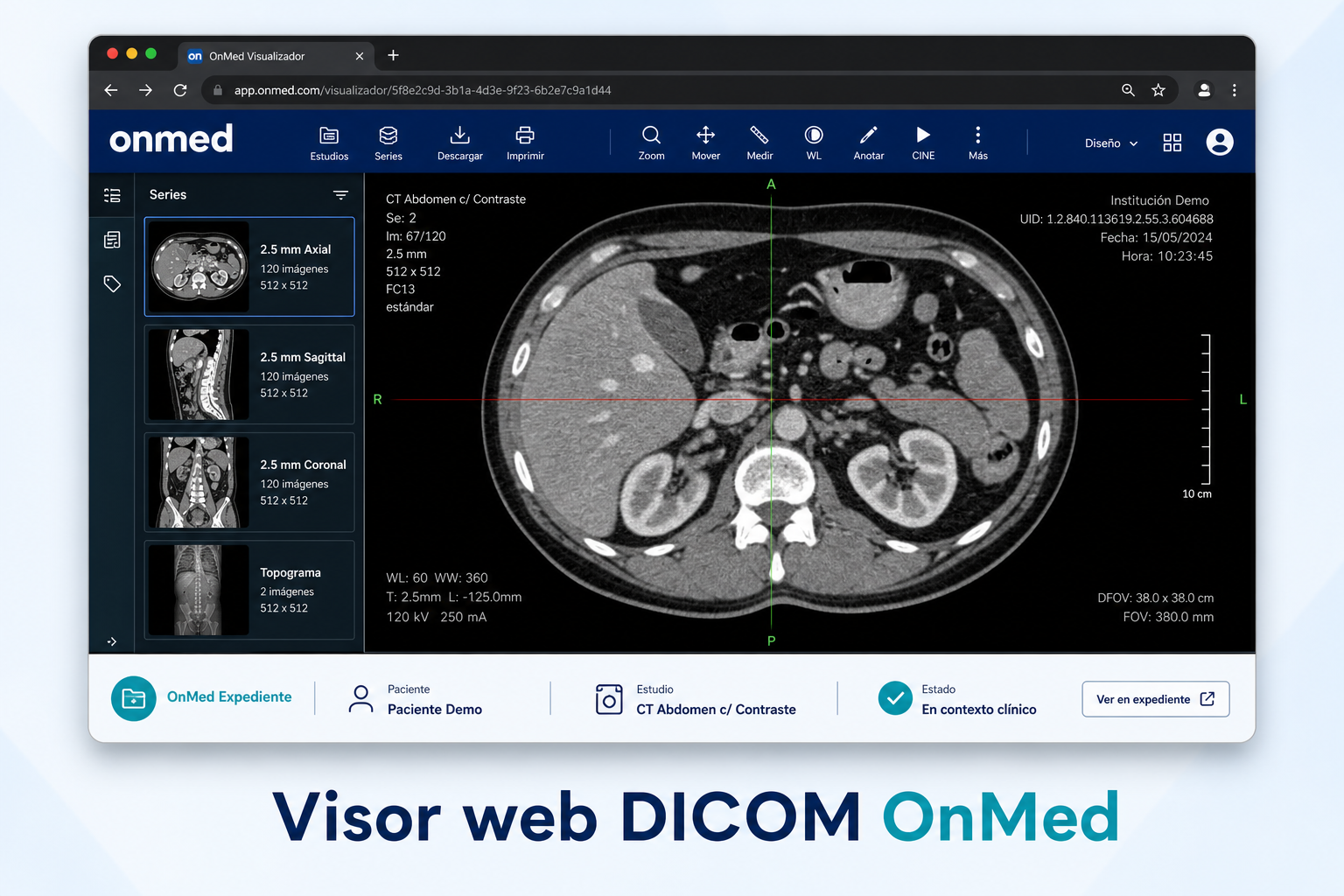Click the En contexto clínico status text
1344x896 pixels.
click(x=978, y=710)
